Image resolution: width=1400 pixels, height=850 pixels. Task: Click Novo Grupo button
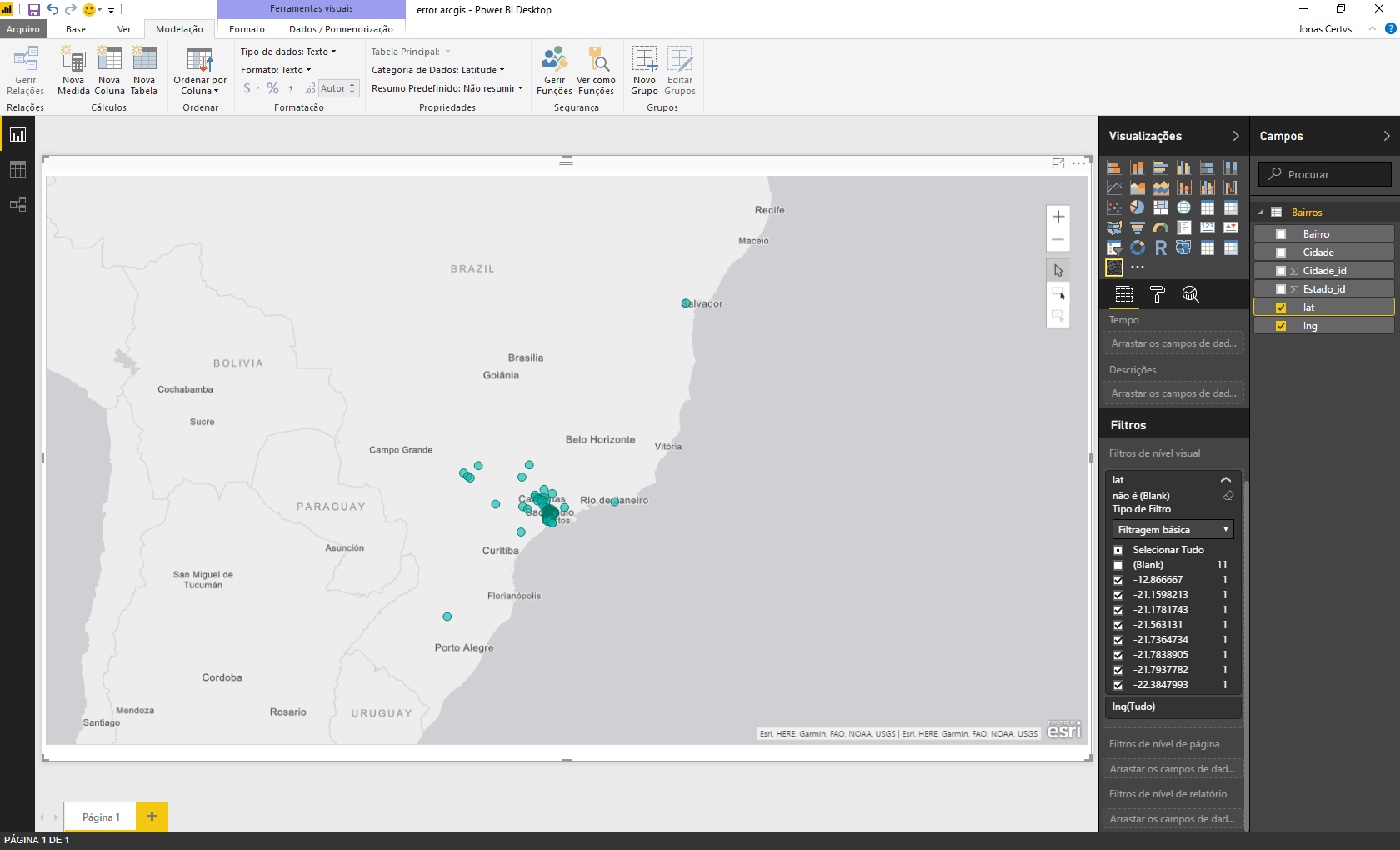click(x=644, y=71)
